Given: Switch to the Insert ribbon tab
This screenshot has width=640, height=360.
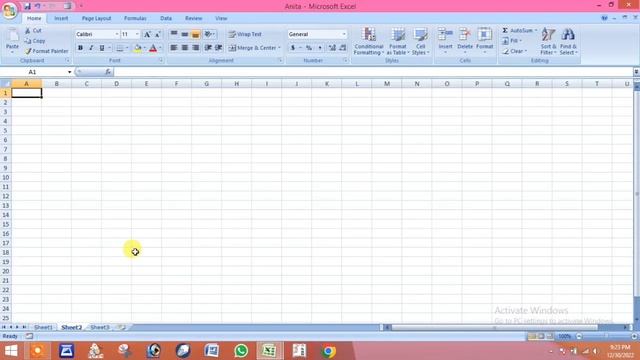Looking at the screenshot, I should pos(61,18).
